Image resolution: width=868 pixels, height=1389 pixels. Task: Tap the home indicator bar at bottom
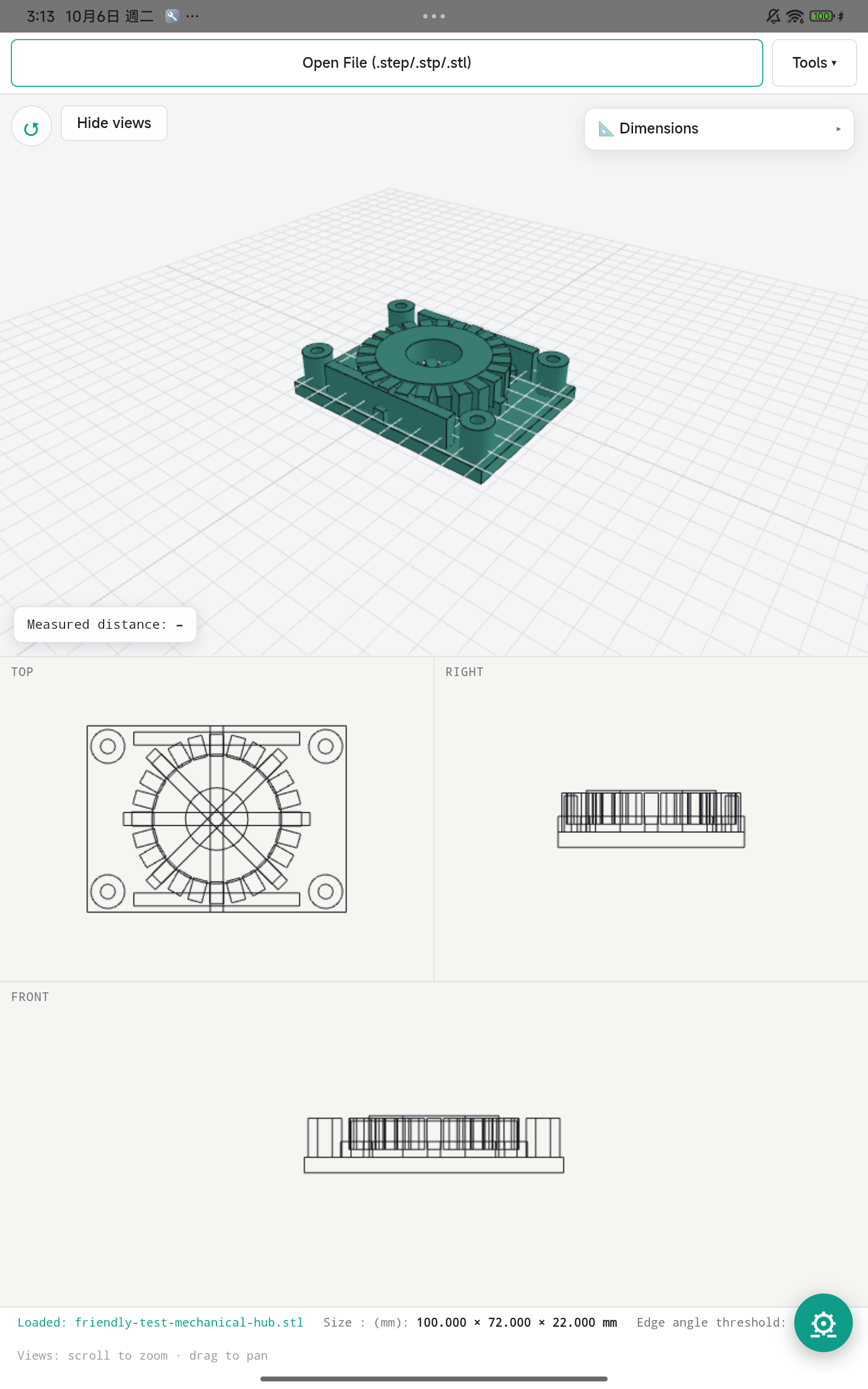[434, 1379]
